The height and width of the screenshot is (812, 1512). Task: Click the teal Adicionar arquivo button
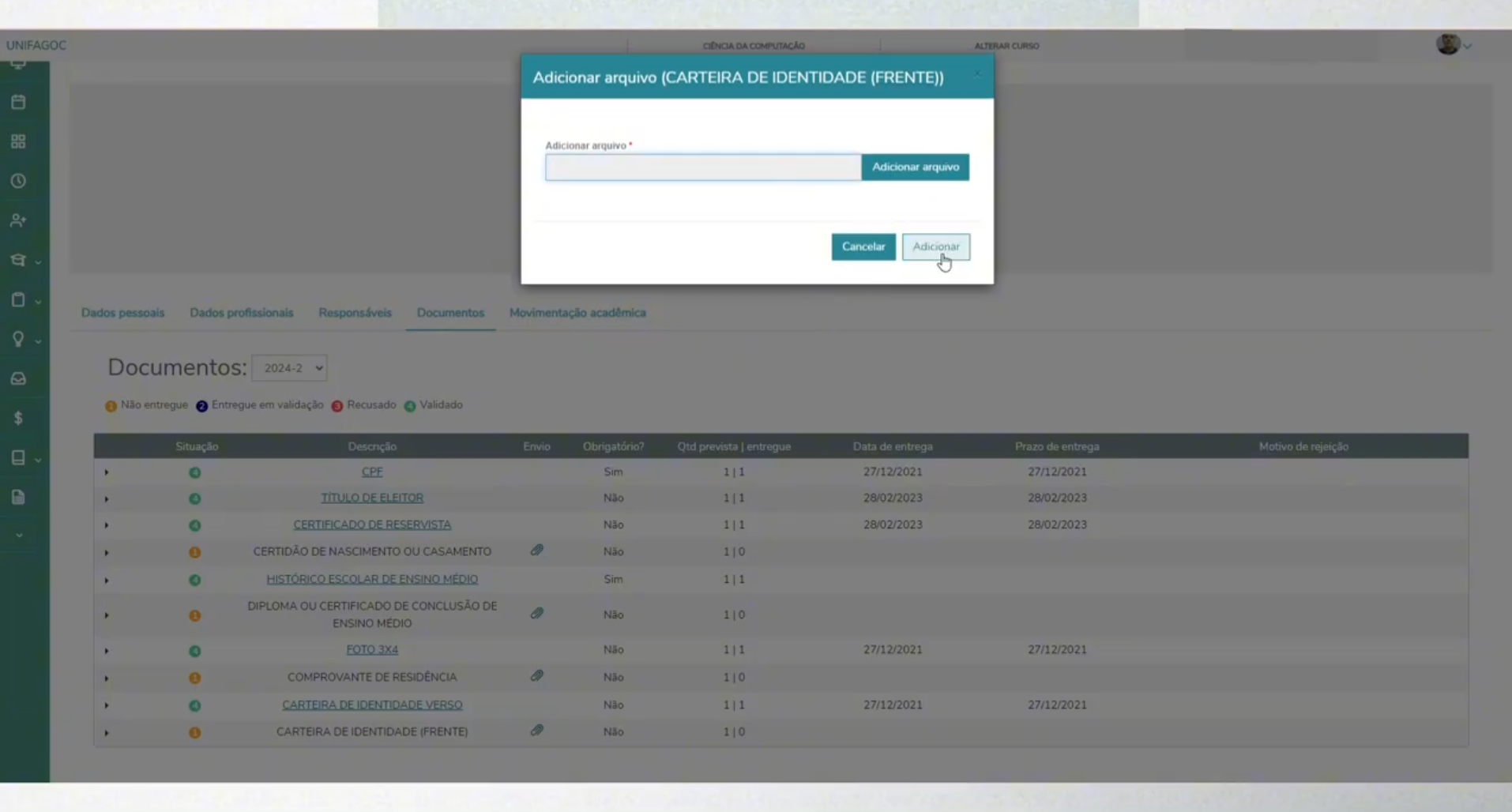coord(915,167)
